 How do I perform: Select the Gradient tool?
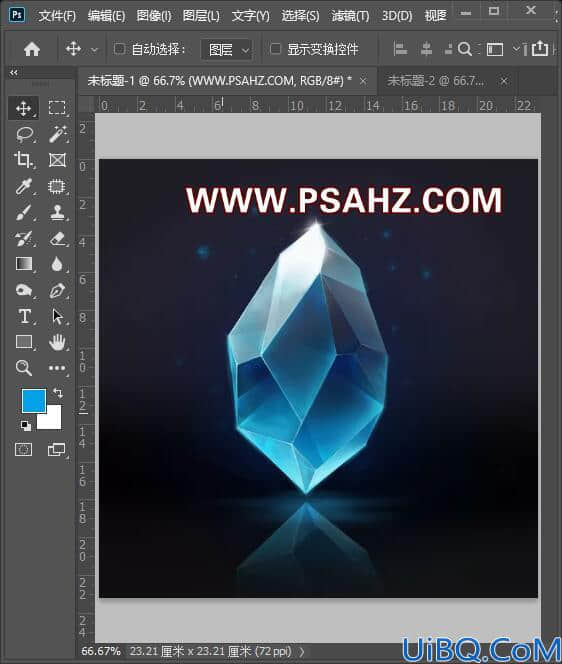(x=23, y=264)
